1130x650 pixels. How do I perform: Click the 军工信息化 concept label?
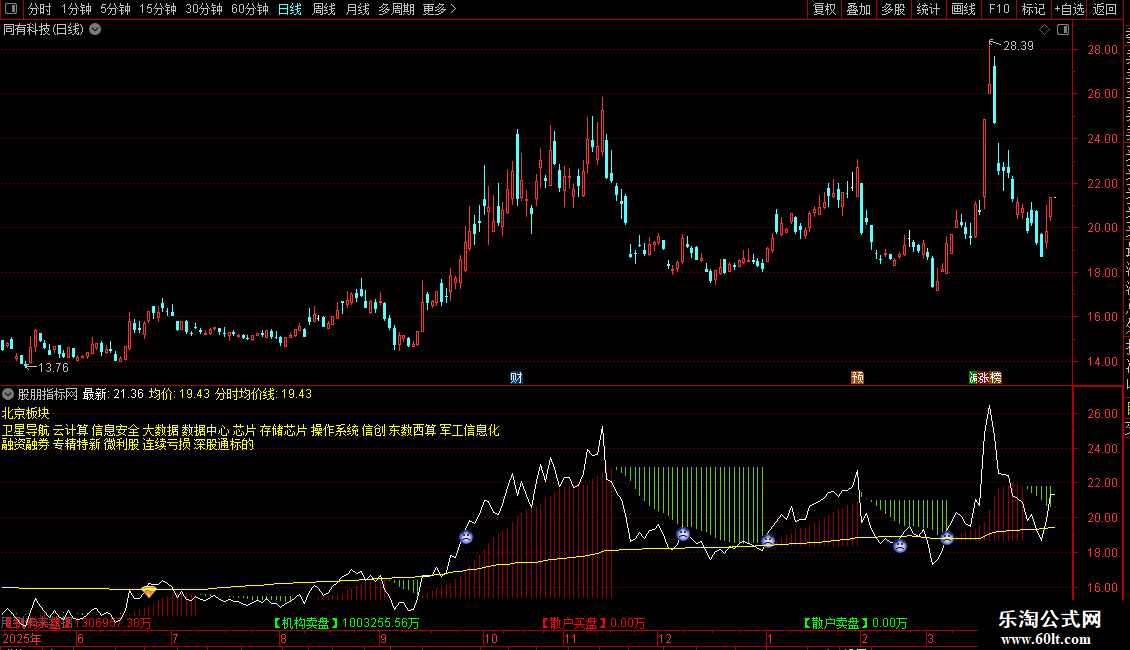(x=469, y=430)
